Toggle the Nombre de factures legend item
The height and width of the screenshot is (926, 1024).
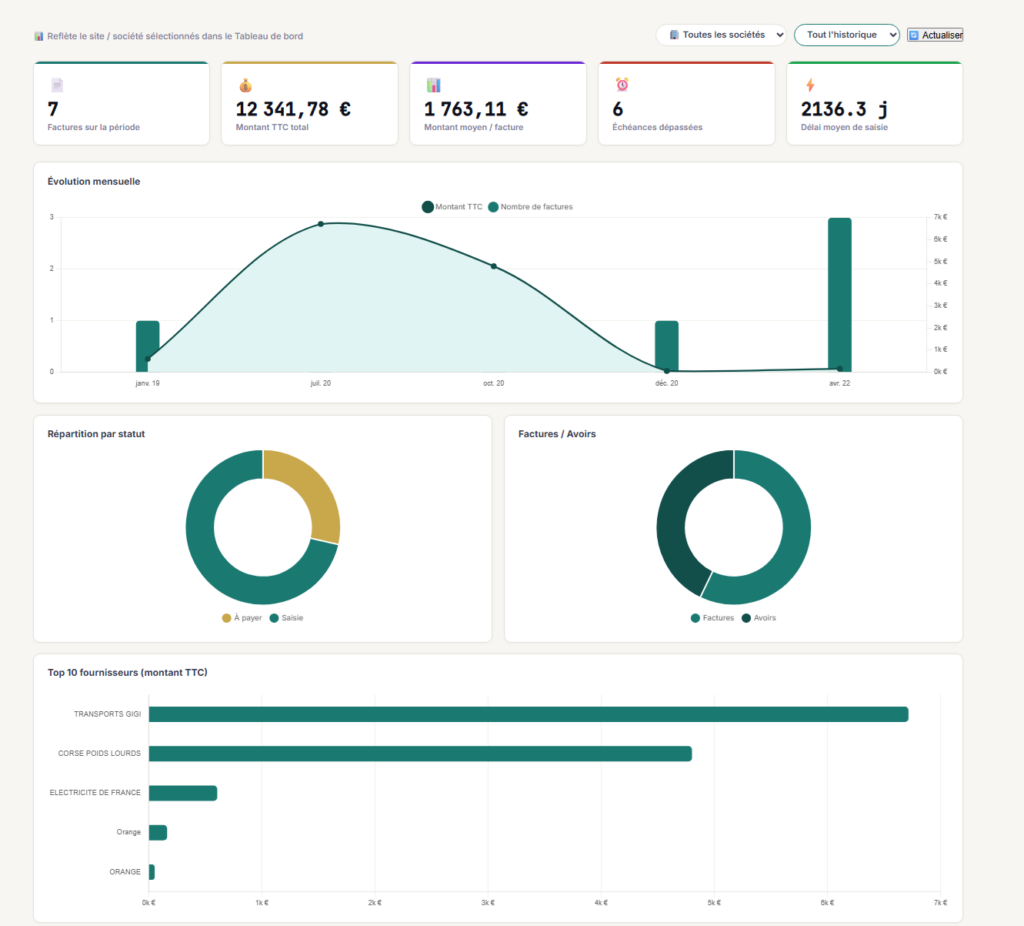point(530,207)
